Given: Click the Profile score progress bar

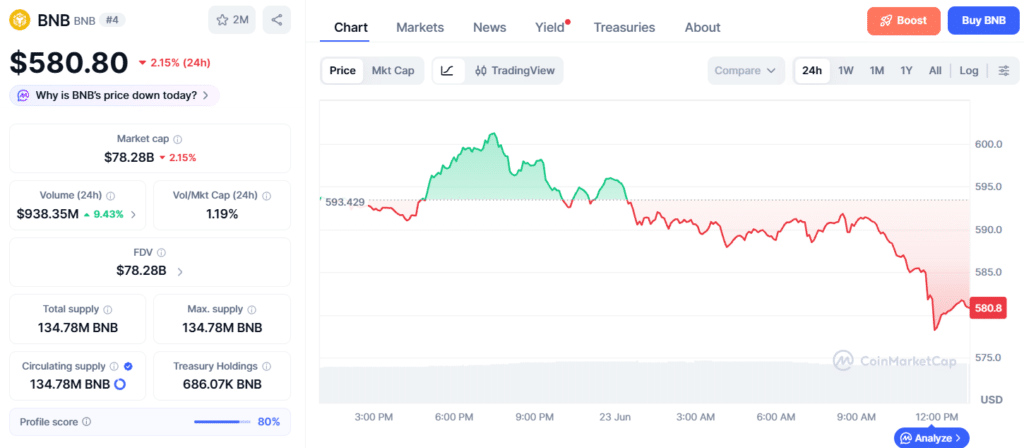Looking at the screenshot, I should 223,422.
